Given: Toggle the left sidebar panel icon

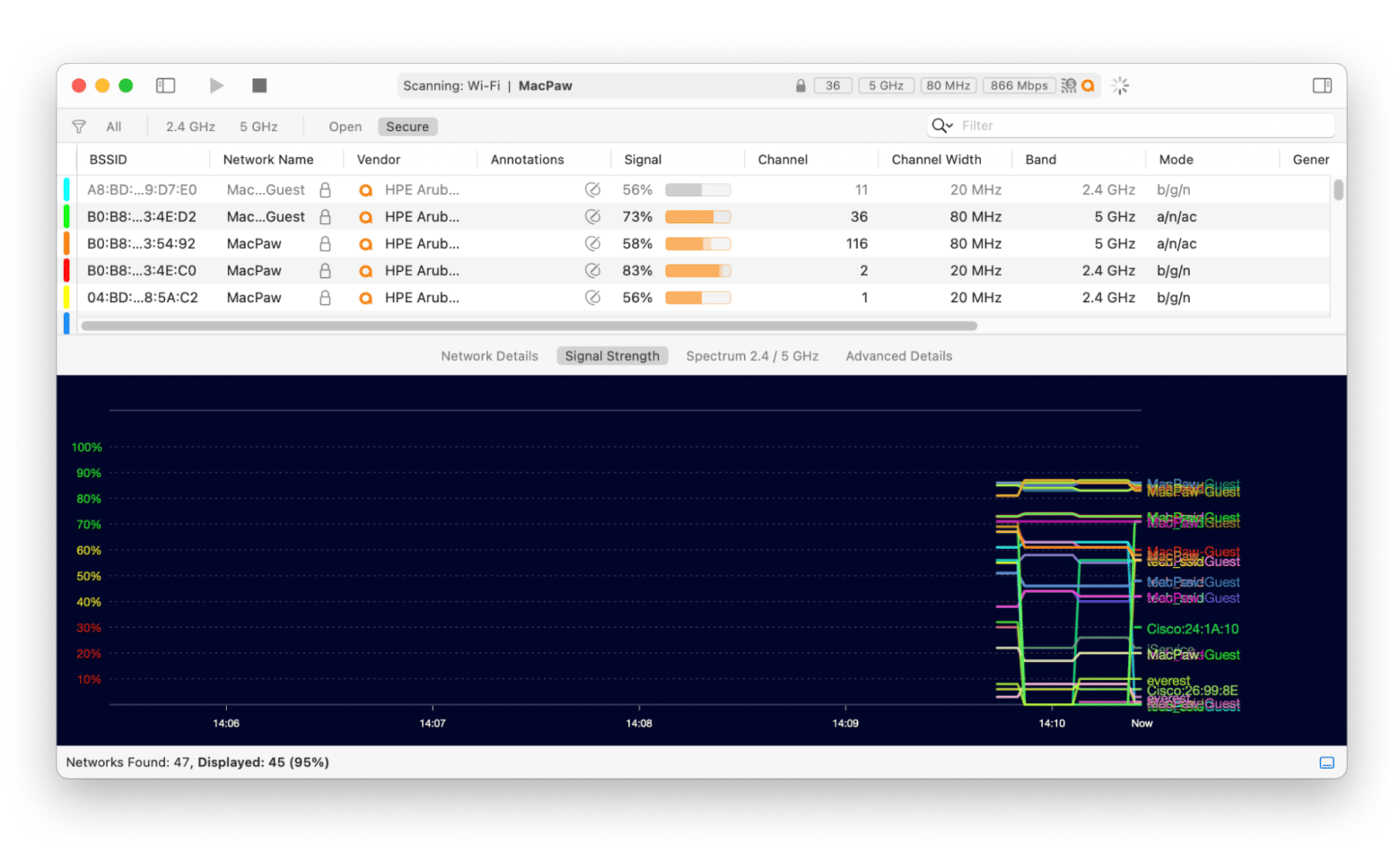Looking at the screenshot, I should (x=165, y=85).
